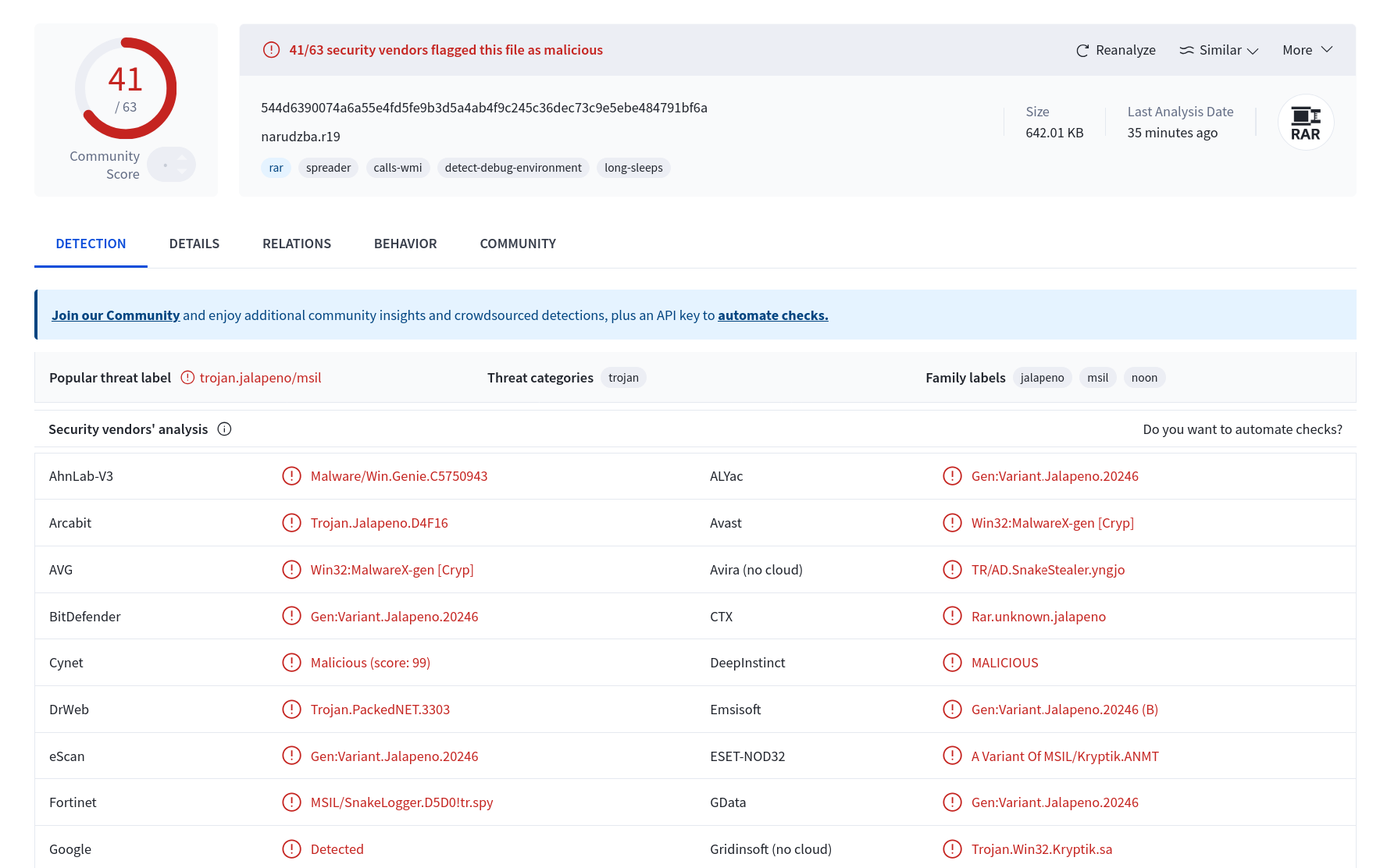Vote using the Community Score toggle
This screenshot has width=1380, height=868.
pos(171,165)
